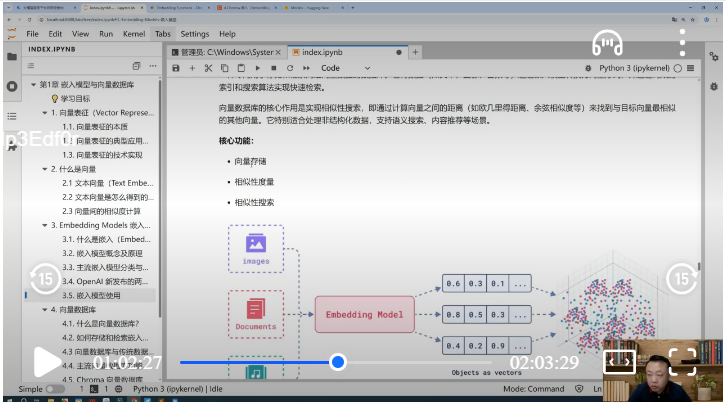Open the Settings menu
Image resolution: width=726 pixels, height=402 pixels.
tap(195, 34)
